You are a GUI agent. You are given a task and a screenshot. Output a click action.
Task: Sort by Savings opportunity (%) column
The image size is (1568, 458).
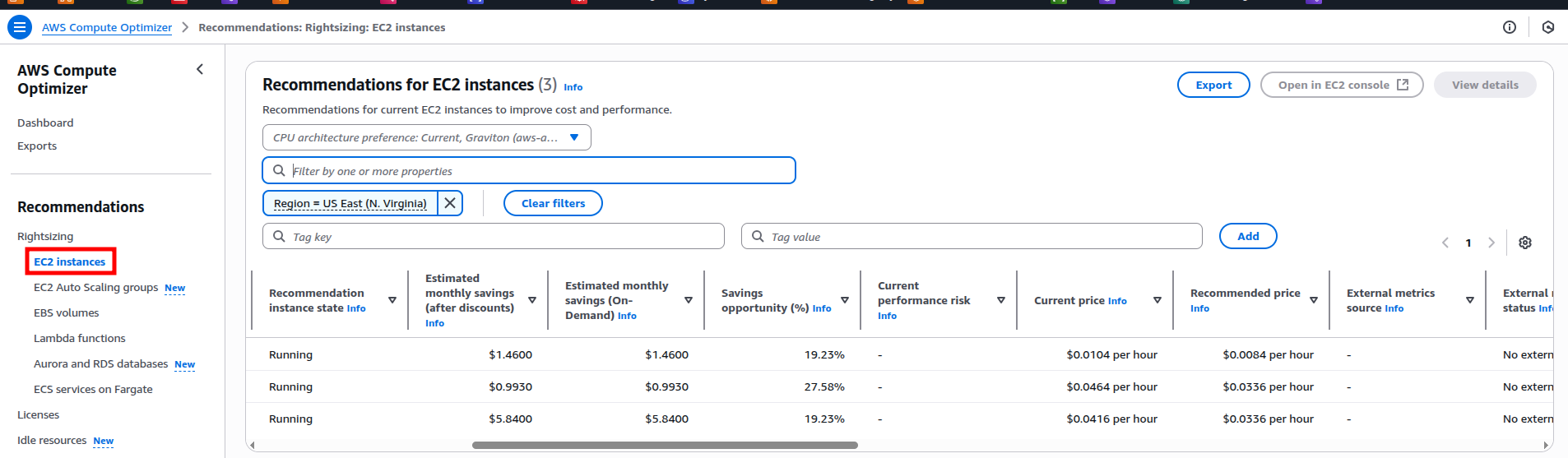(x=844, y=301)
